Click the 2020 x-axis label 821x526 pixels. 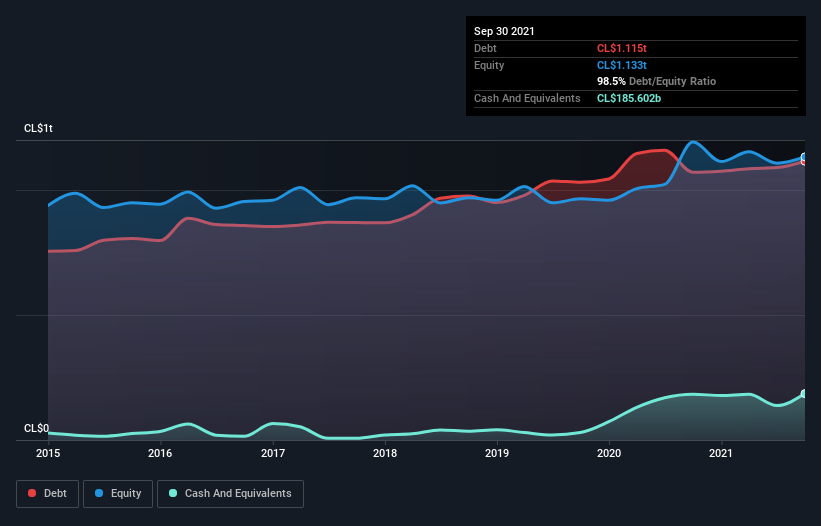tap(609, 453)
